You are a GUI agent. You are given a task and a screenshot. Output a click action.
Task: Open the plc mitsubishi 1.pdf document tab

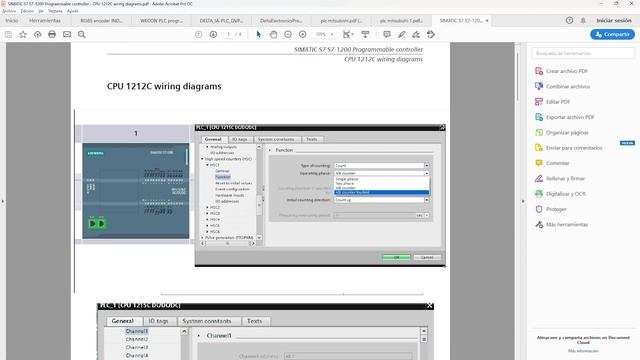click(401, 20)
